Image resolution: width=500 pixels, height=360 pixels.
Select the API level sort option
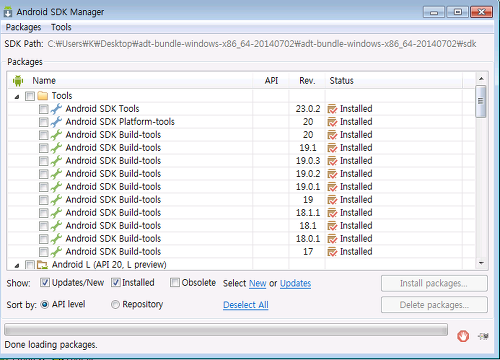[45, 304]
